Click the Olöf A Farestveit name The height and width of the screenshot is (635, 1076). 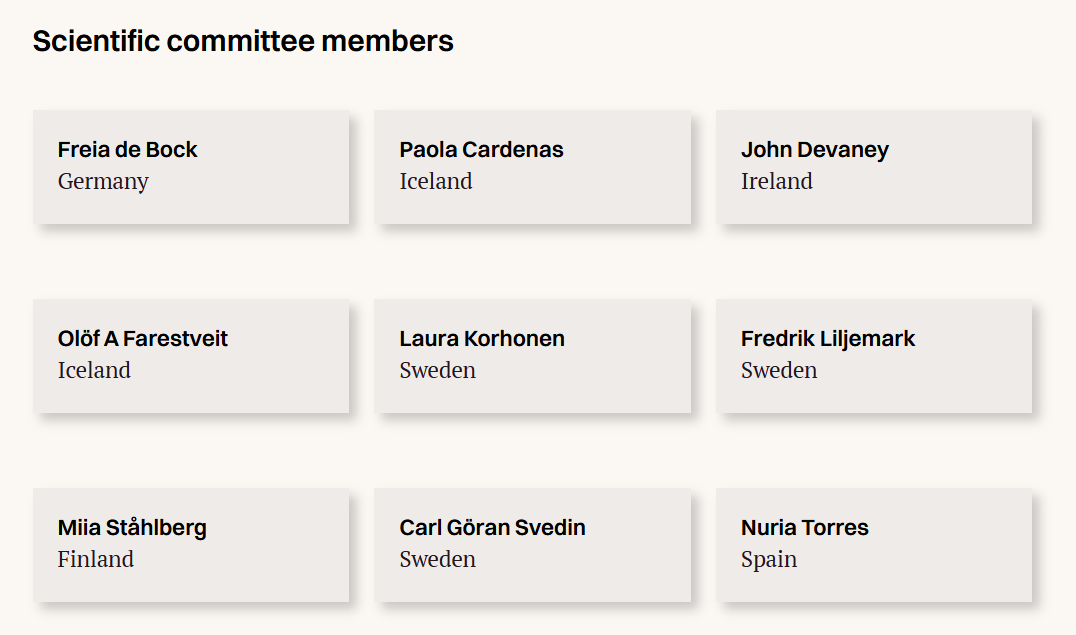coord(142,339)
